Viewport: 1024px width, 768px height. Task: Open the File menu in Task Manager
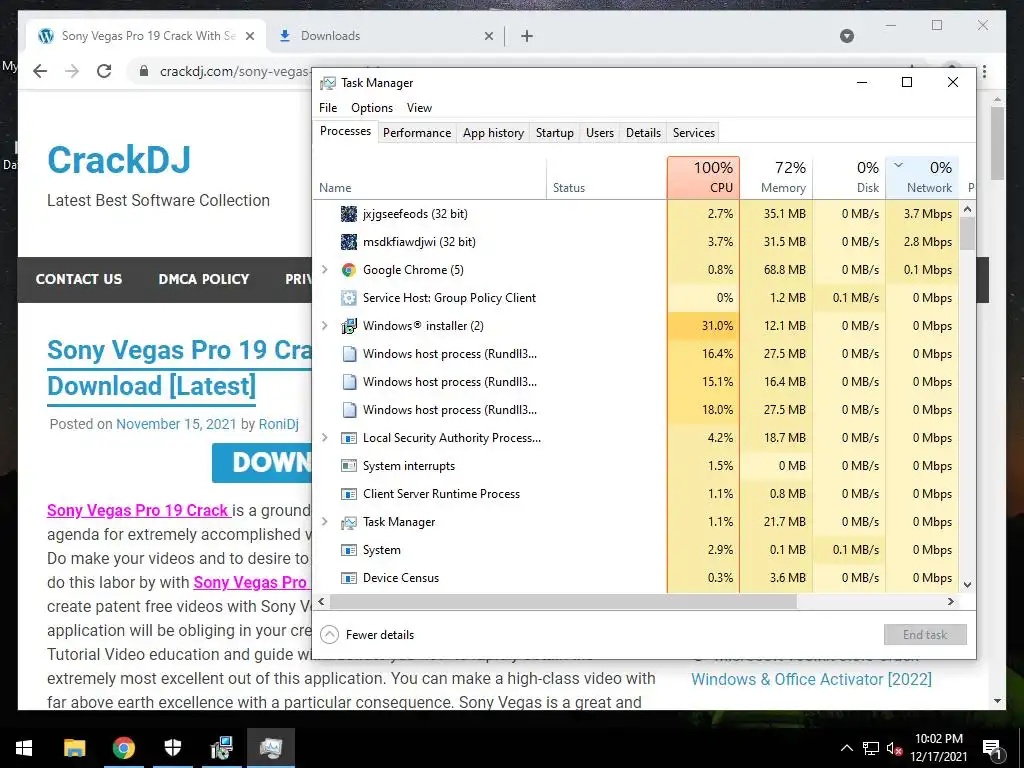328,108
